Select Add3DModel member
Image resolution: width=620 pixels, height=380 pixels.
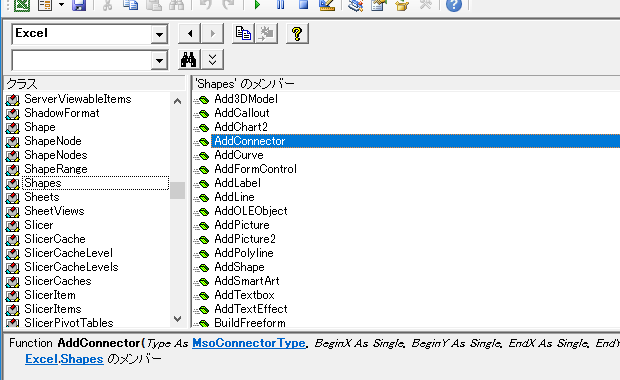point(246,99)
